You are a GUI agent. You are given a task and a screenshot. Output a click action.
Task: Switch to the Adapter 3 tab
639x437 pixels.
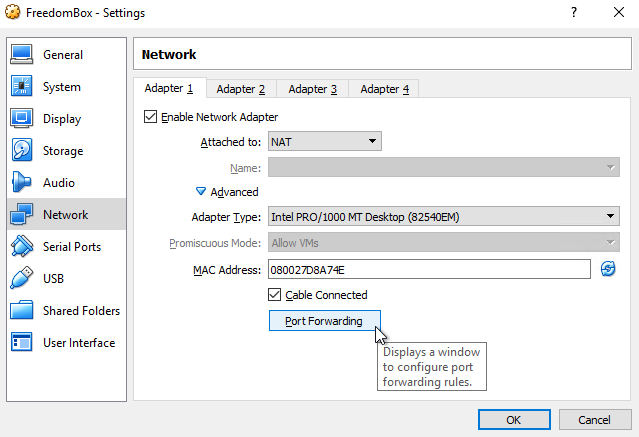(313, 89)
